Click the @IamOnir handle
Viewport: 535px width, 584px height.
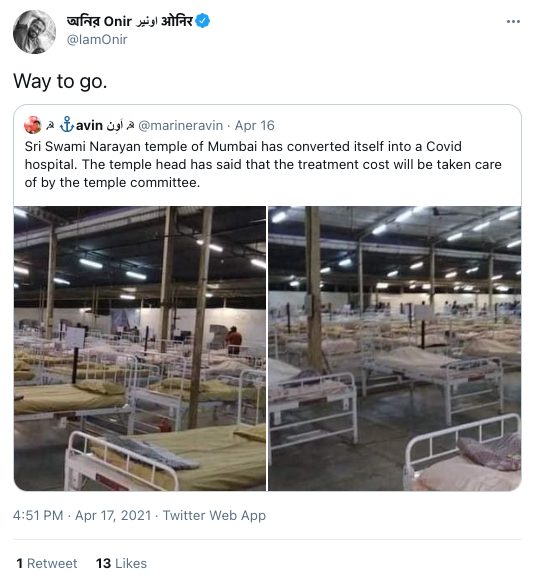[x=97, y=39]
